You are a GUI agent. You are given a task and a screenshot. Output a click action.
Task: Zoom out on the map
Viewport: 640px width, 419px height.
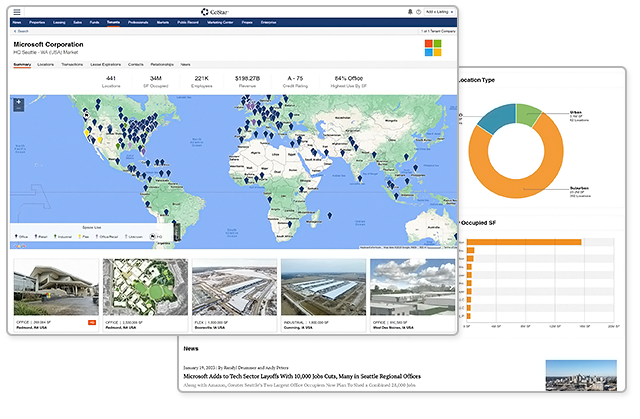point(18,109)
